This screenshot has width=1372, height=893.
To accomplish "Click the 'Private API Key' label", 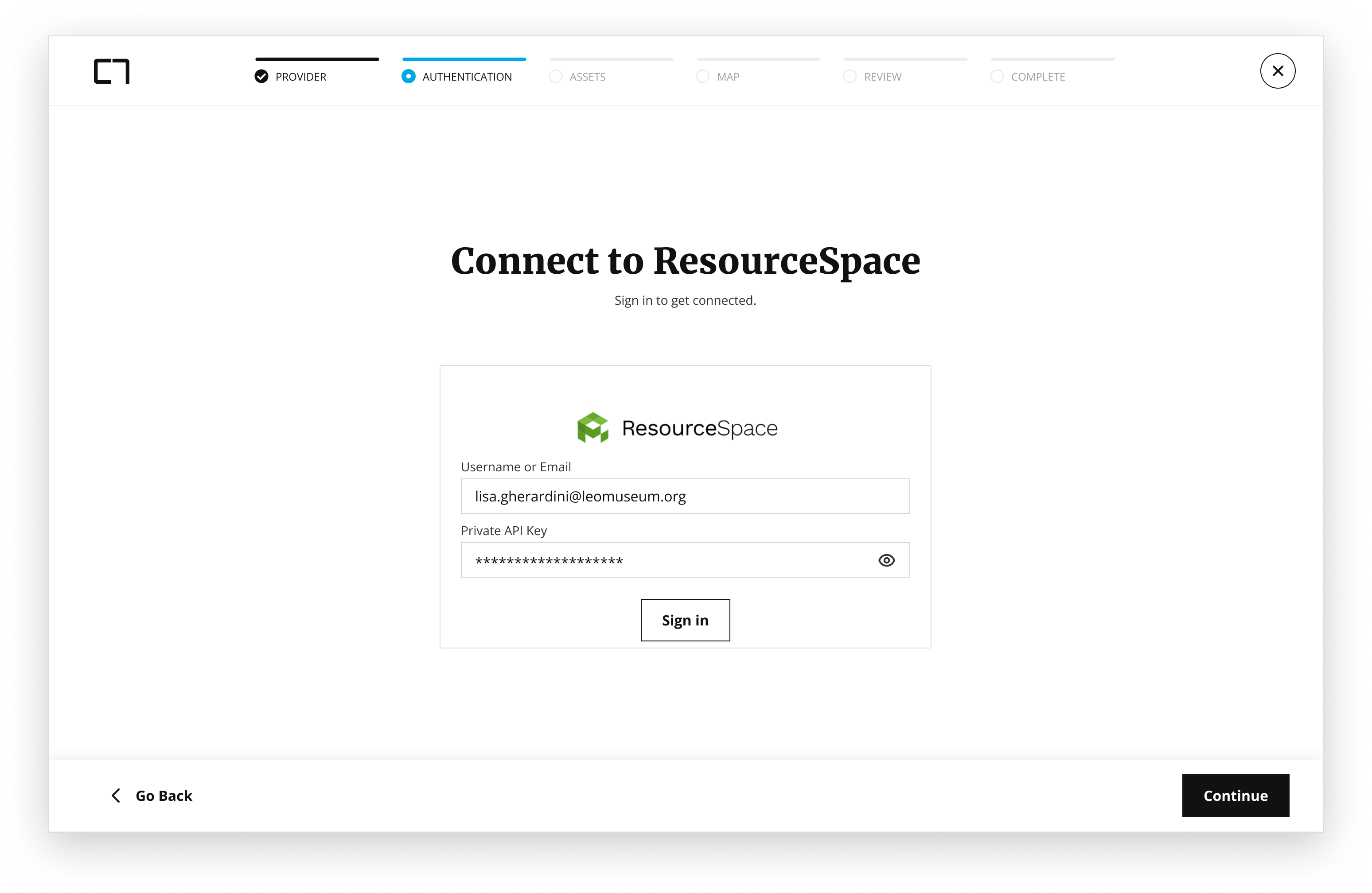I will pyautogui.click(x=504, y=531).
